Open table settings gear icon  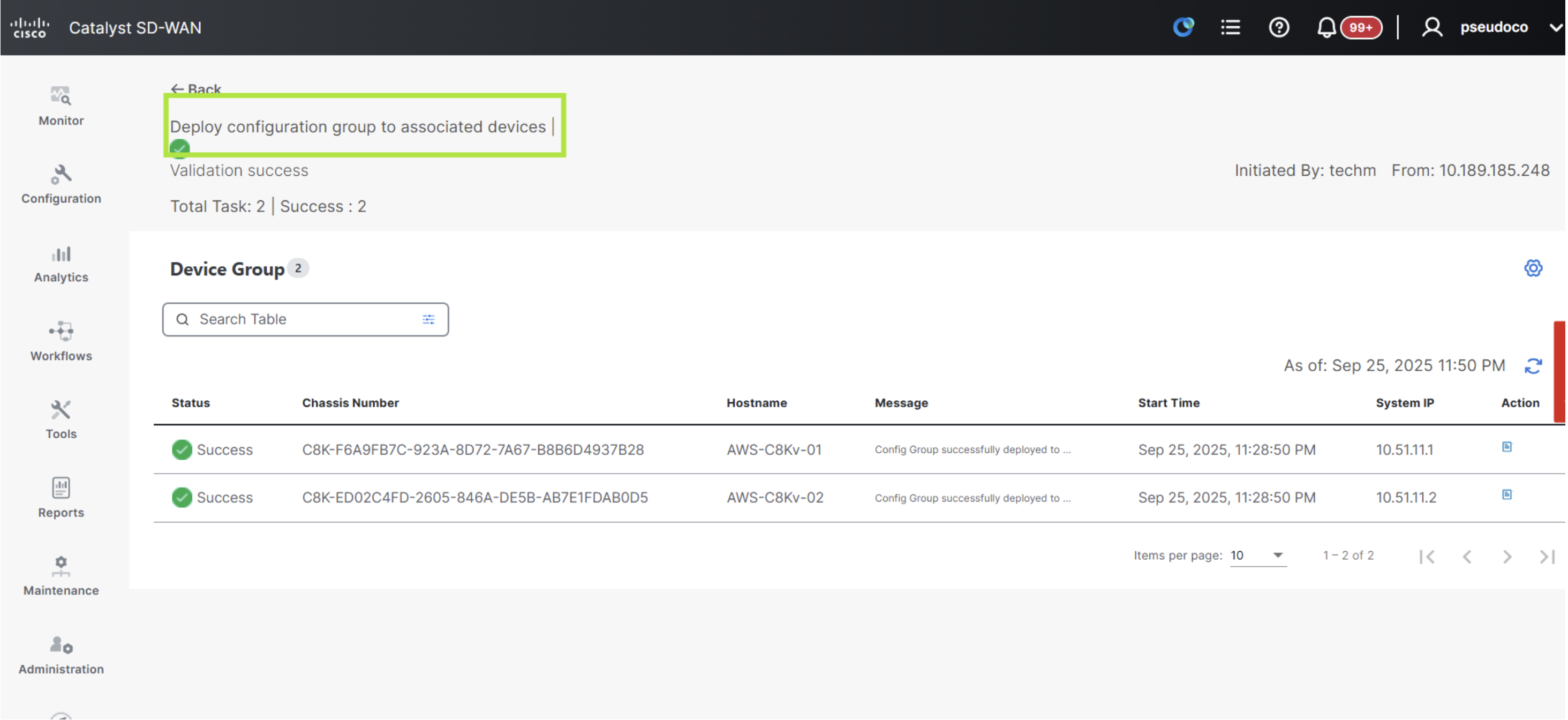[x=1533, y=268]
